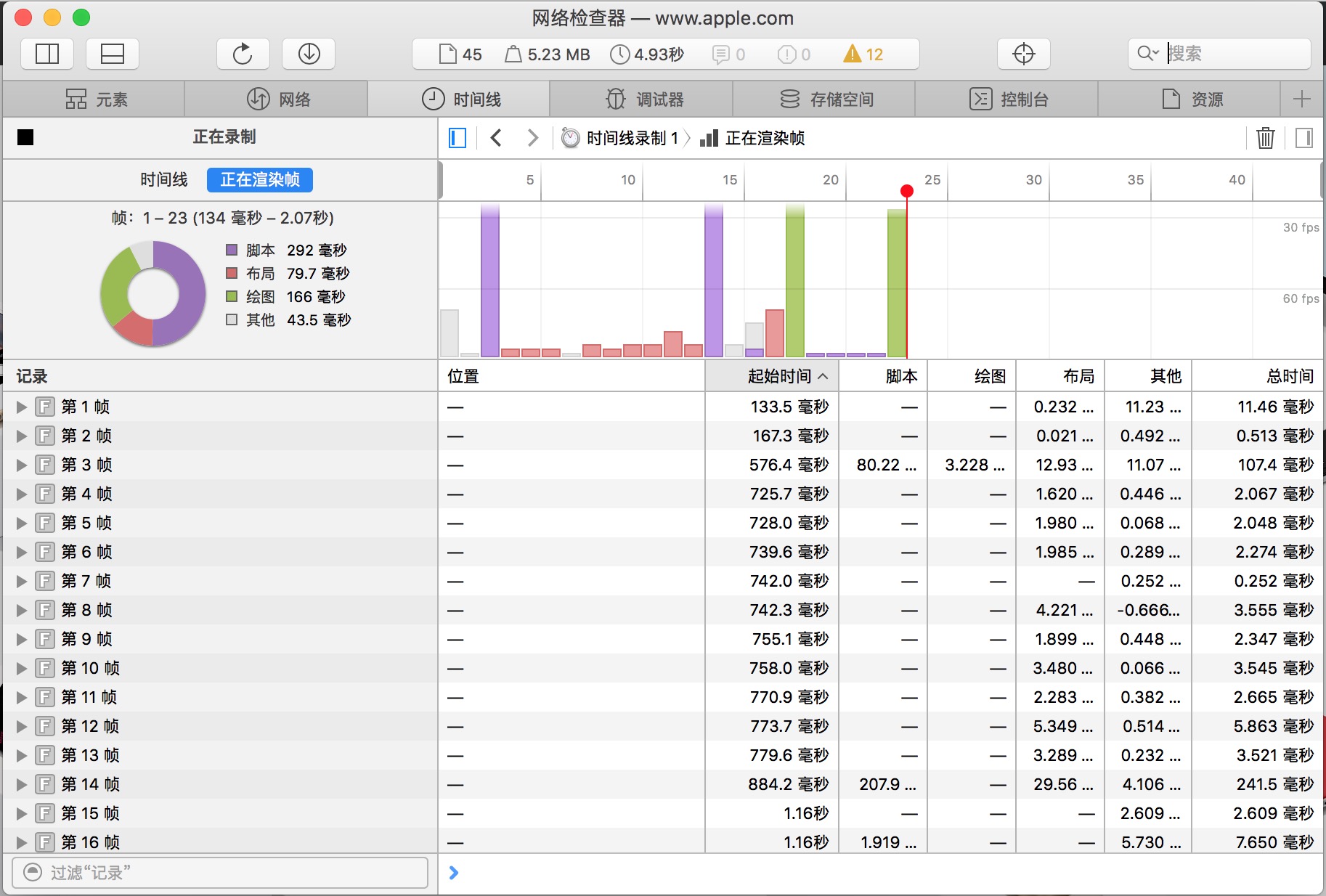Open the 资源 tab
Screen dimensions: 1326x896
point(1189,99)
